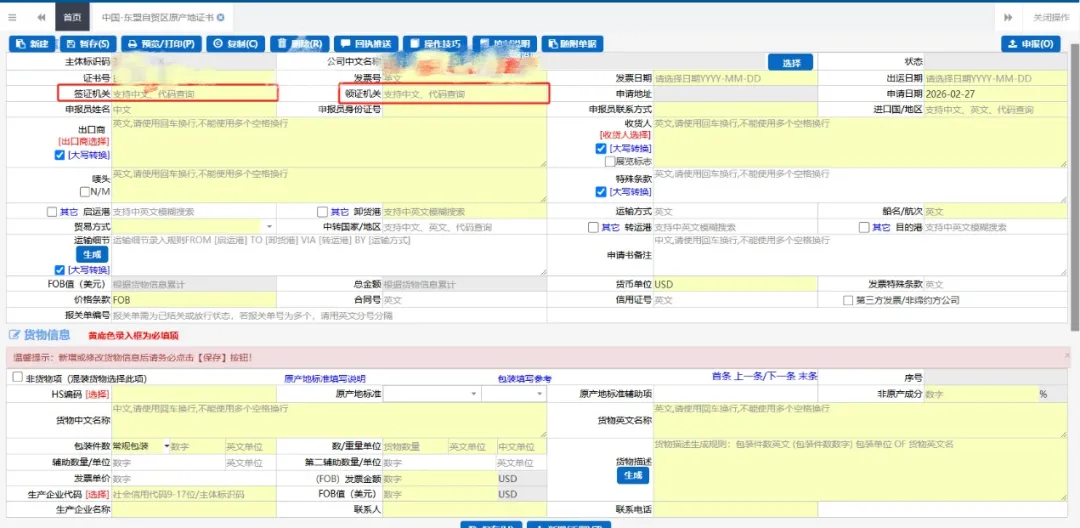Image resolution: width=1080 pixels, height=528 pixels.
Task: Enable the 第三方发票/非缔约方公司 checkbox
Action: coord(848,300)
